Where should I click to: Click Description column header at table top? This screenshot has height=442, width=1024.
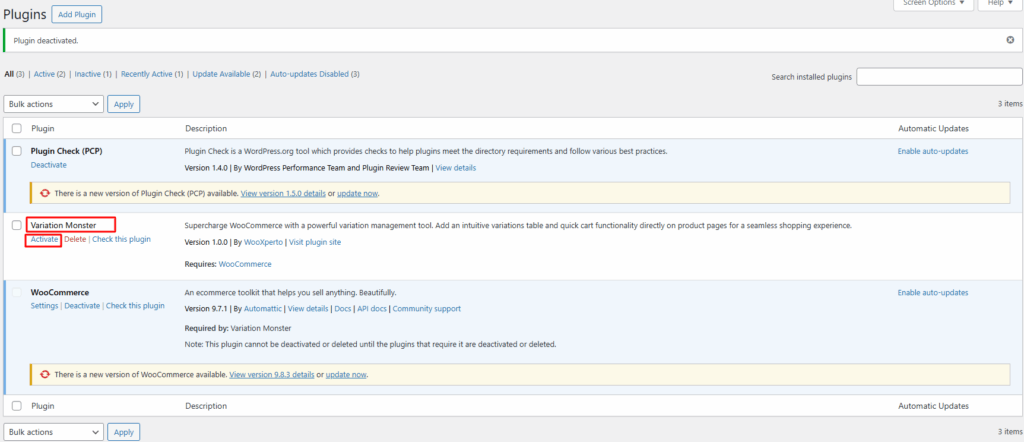(206, 129)
